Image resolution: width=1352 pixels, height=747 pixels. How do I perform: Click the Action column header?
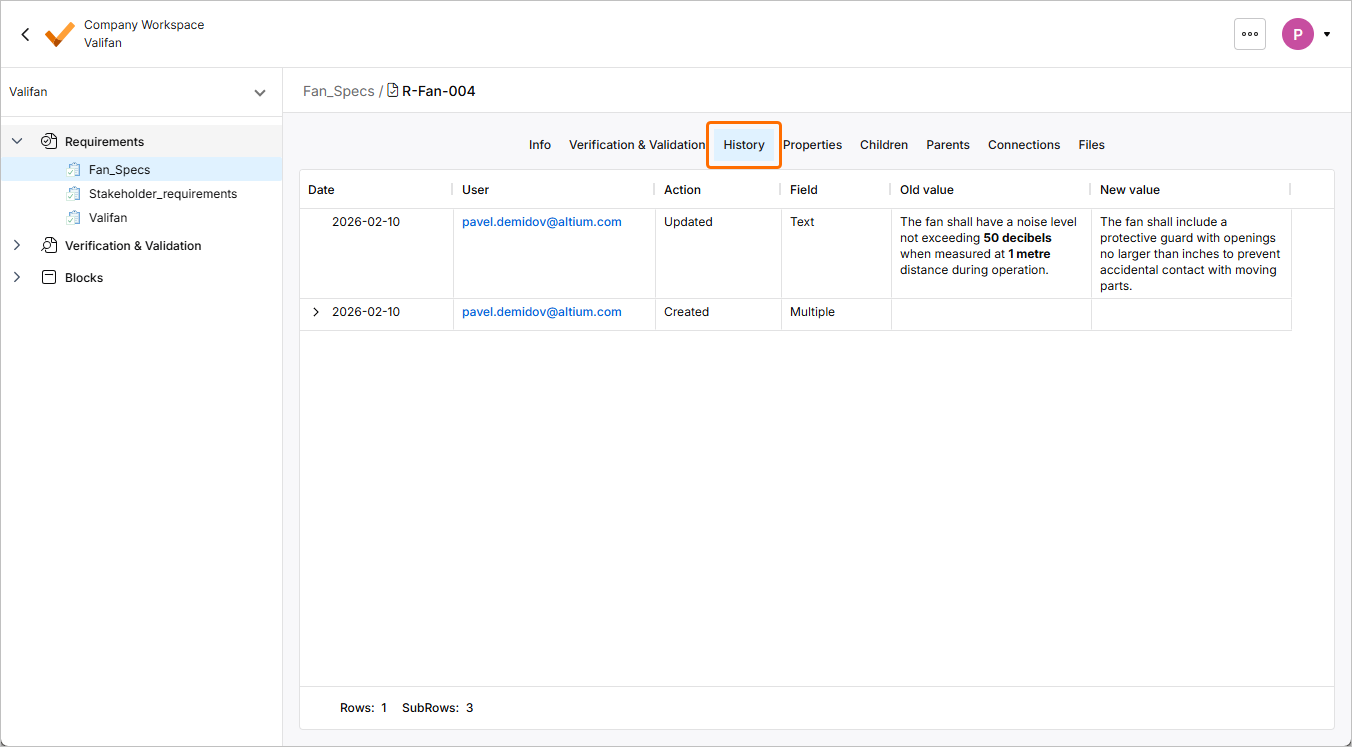click(682, 190)
